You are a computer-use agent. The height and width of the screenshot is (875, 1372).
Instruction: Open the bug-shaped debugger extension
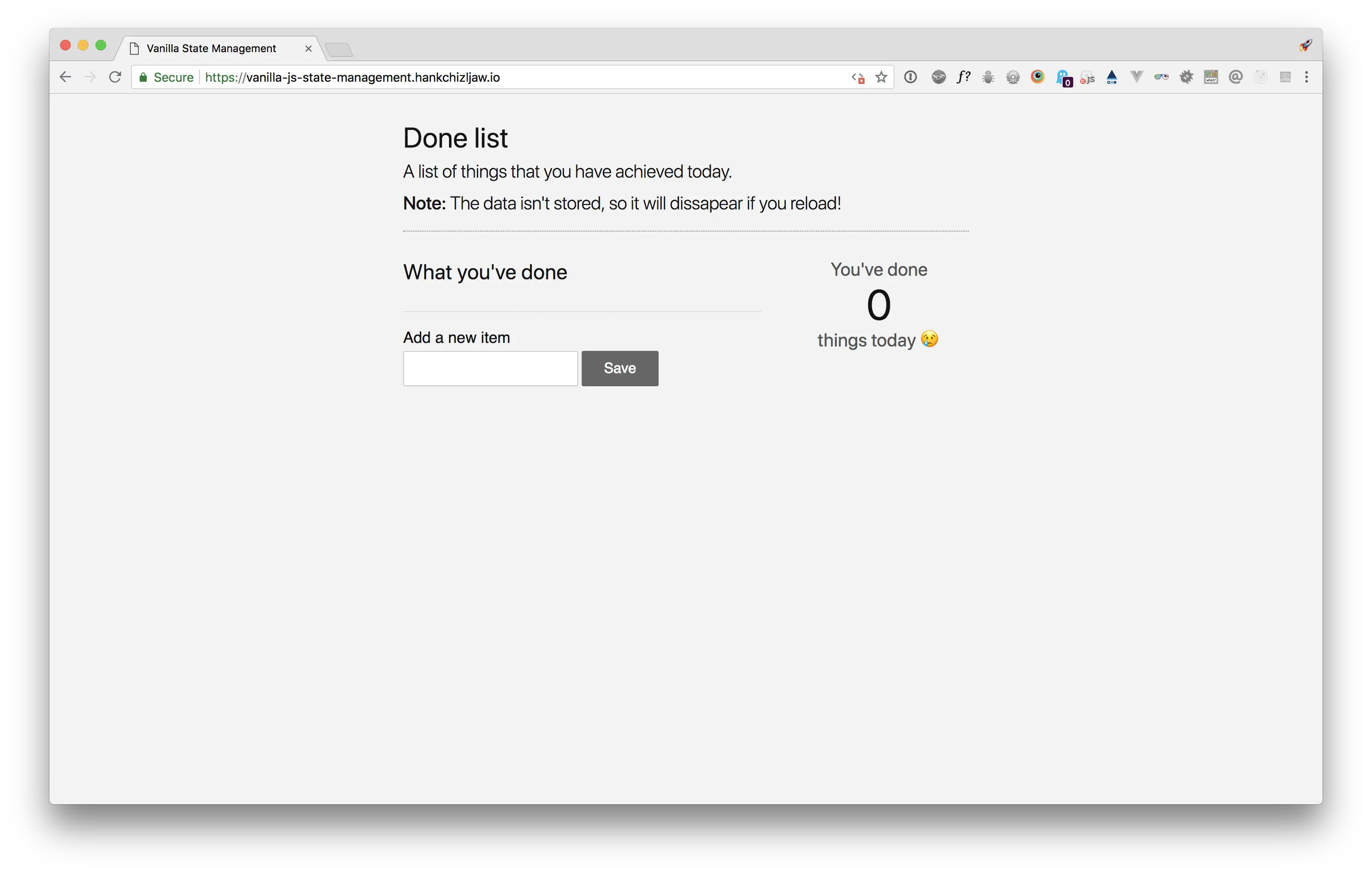point(988,77)
